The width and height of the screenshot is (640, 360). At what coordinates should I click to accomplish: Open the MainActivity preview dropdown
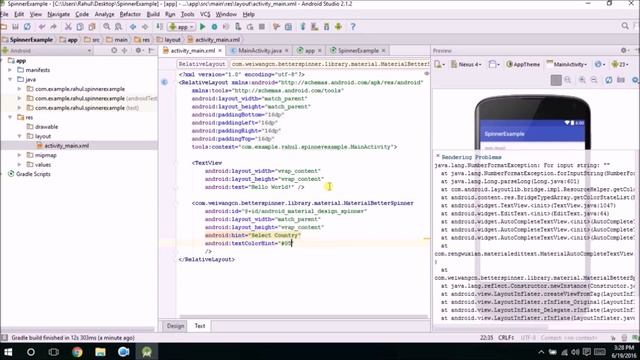(x=567, y=64)
